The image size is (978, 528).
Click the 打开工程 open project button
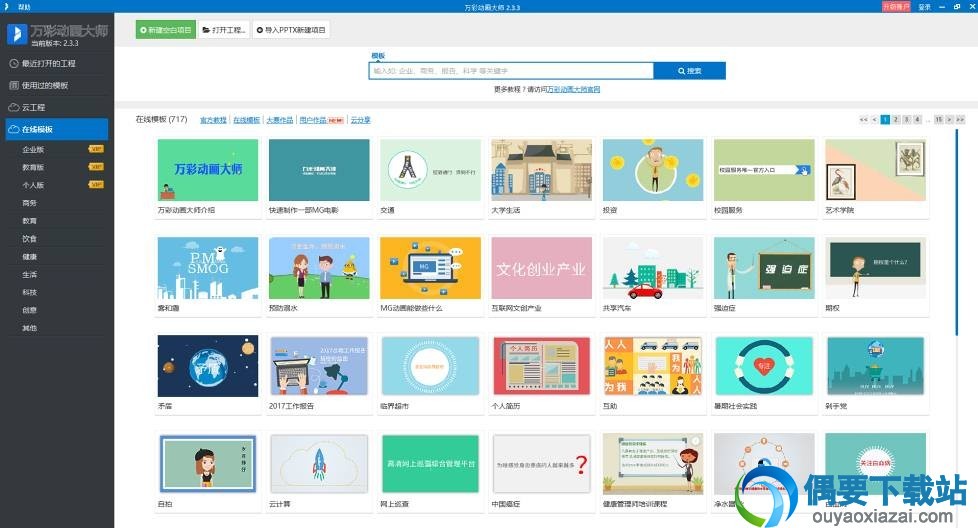224,29
